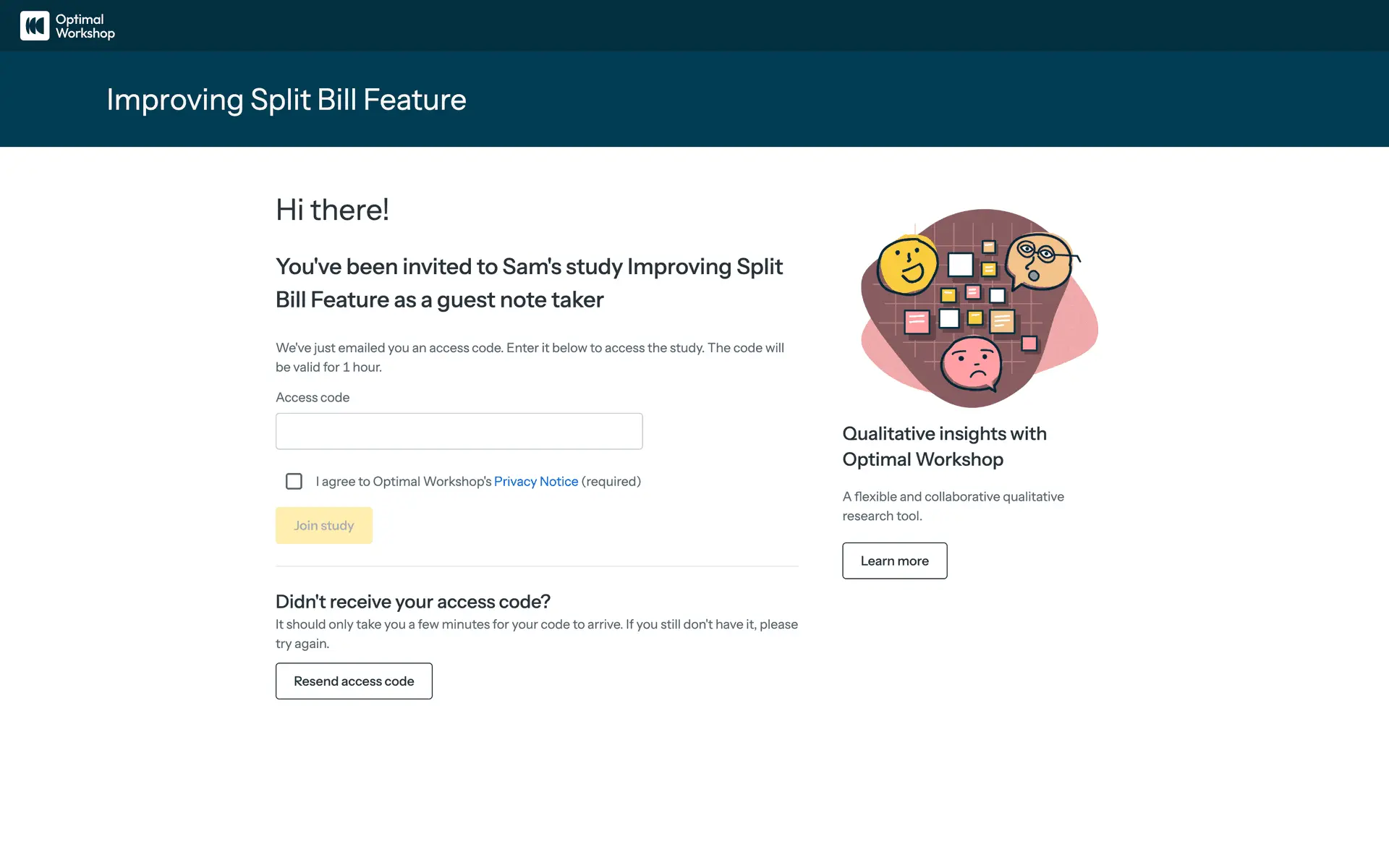
Task: Click the Access code field label
Action: 313,398
